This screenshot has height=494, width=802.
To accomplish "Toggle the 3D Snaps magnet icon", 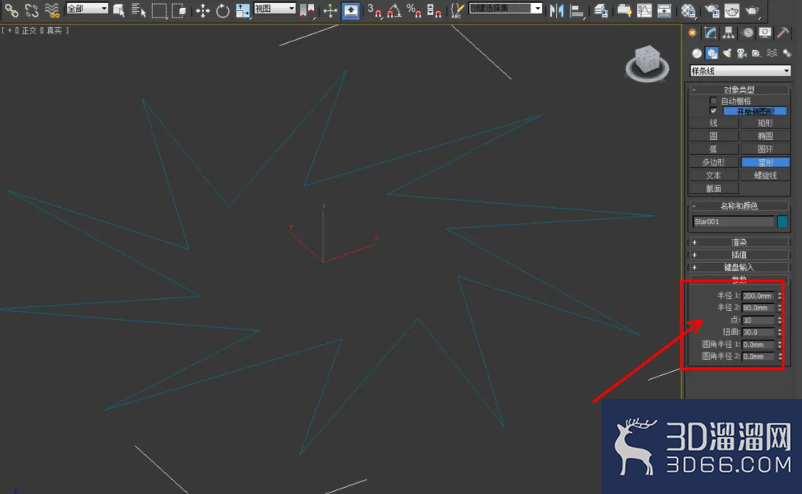I will click(374, 10).
